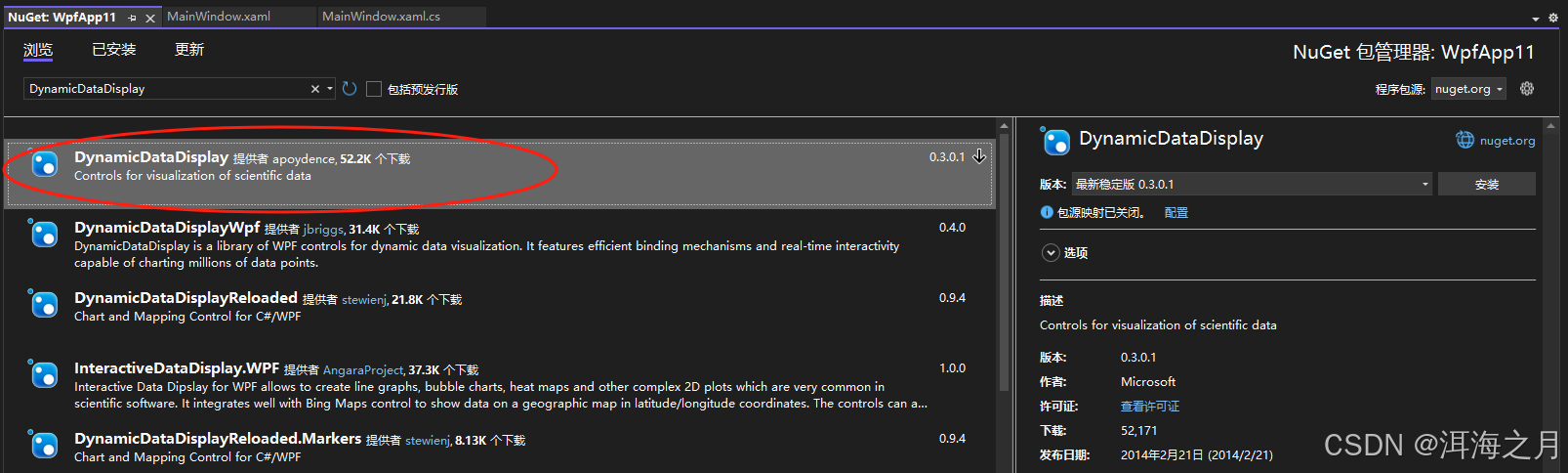Click DynamicDataDisplayReloaded.Markers package icon
Image resolution: width=1568 pixels, height=473 pixels.
44,446
